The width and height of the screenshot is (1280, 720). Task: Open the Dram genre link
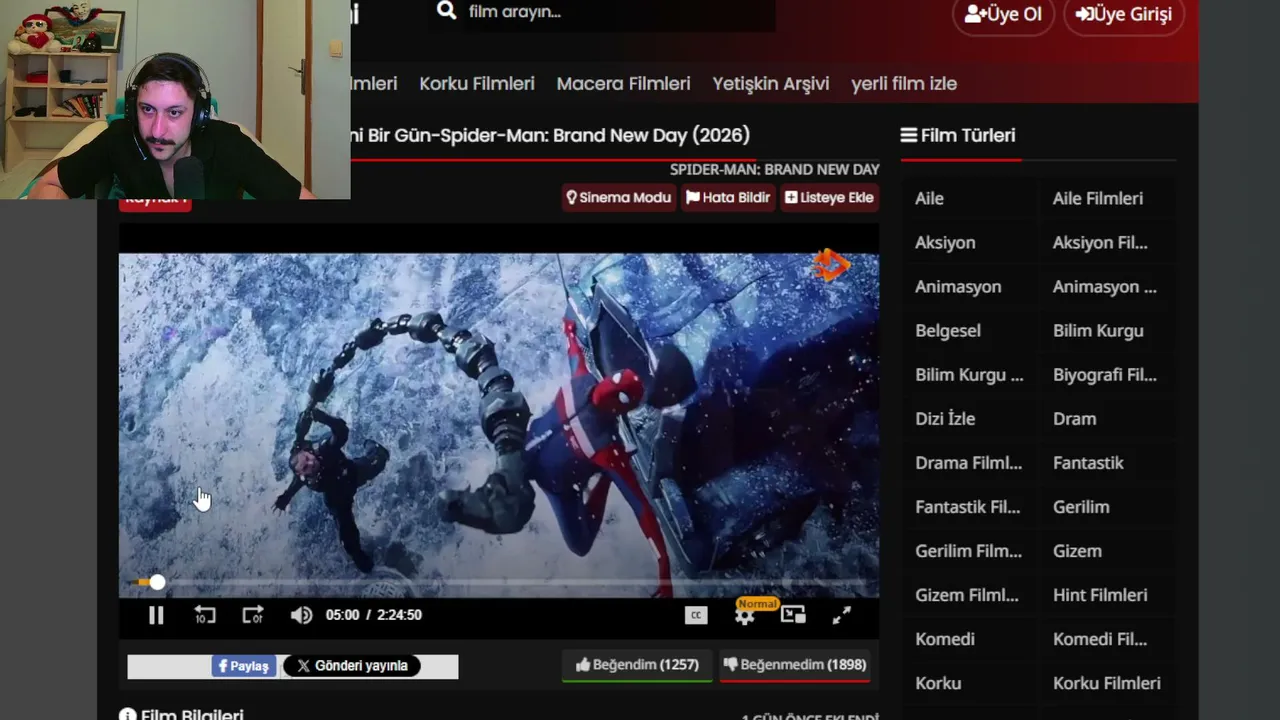coord(1075,419)
